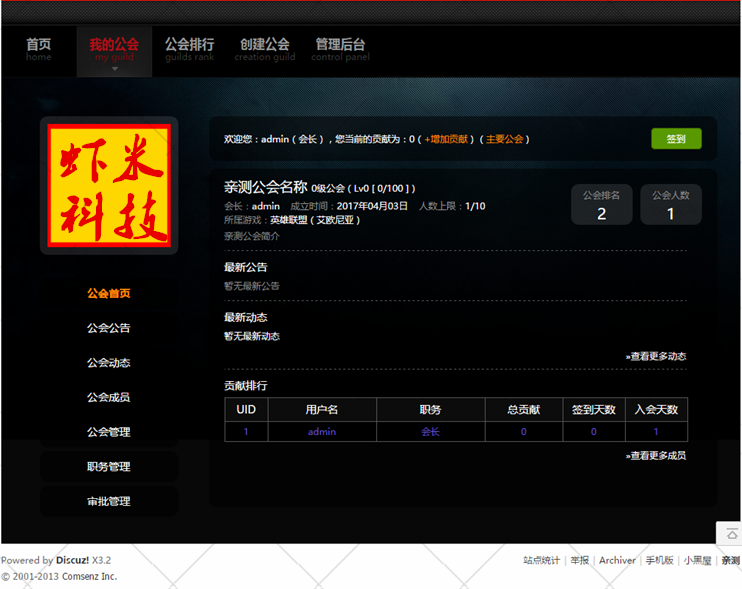Click the 查看更多成员 link
Screen dimensions: 742x589
[x=656, y=456]
